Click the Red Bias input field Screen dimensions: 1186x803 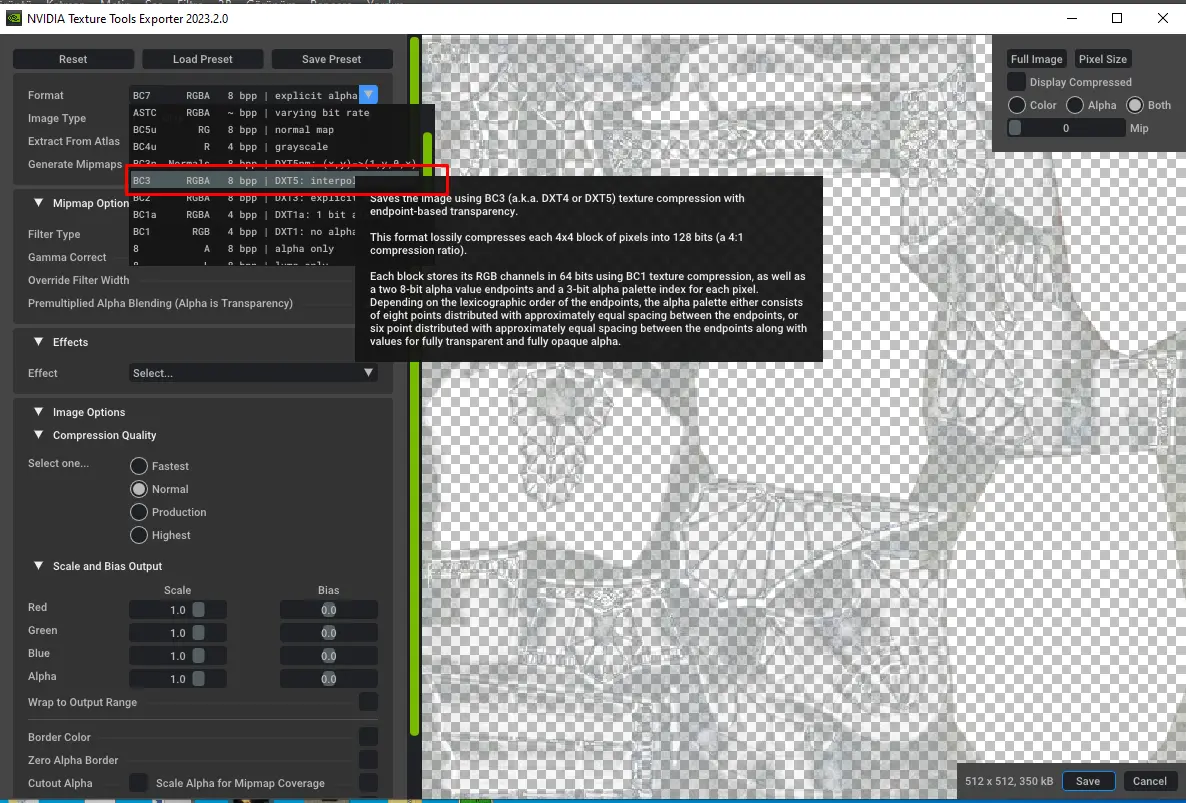(x=328, y=609)
